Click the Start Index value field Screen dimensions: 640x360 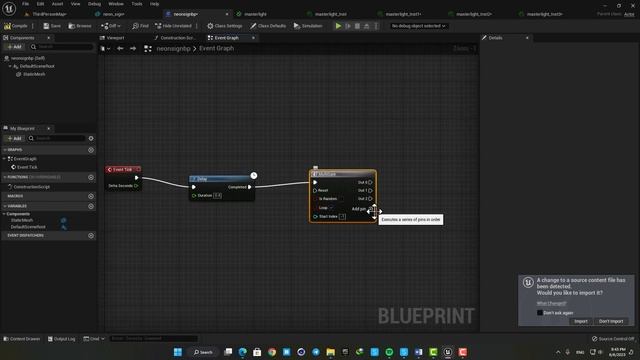tap(342, 217)
